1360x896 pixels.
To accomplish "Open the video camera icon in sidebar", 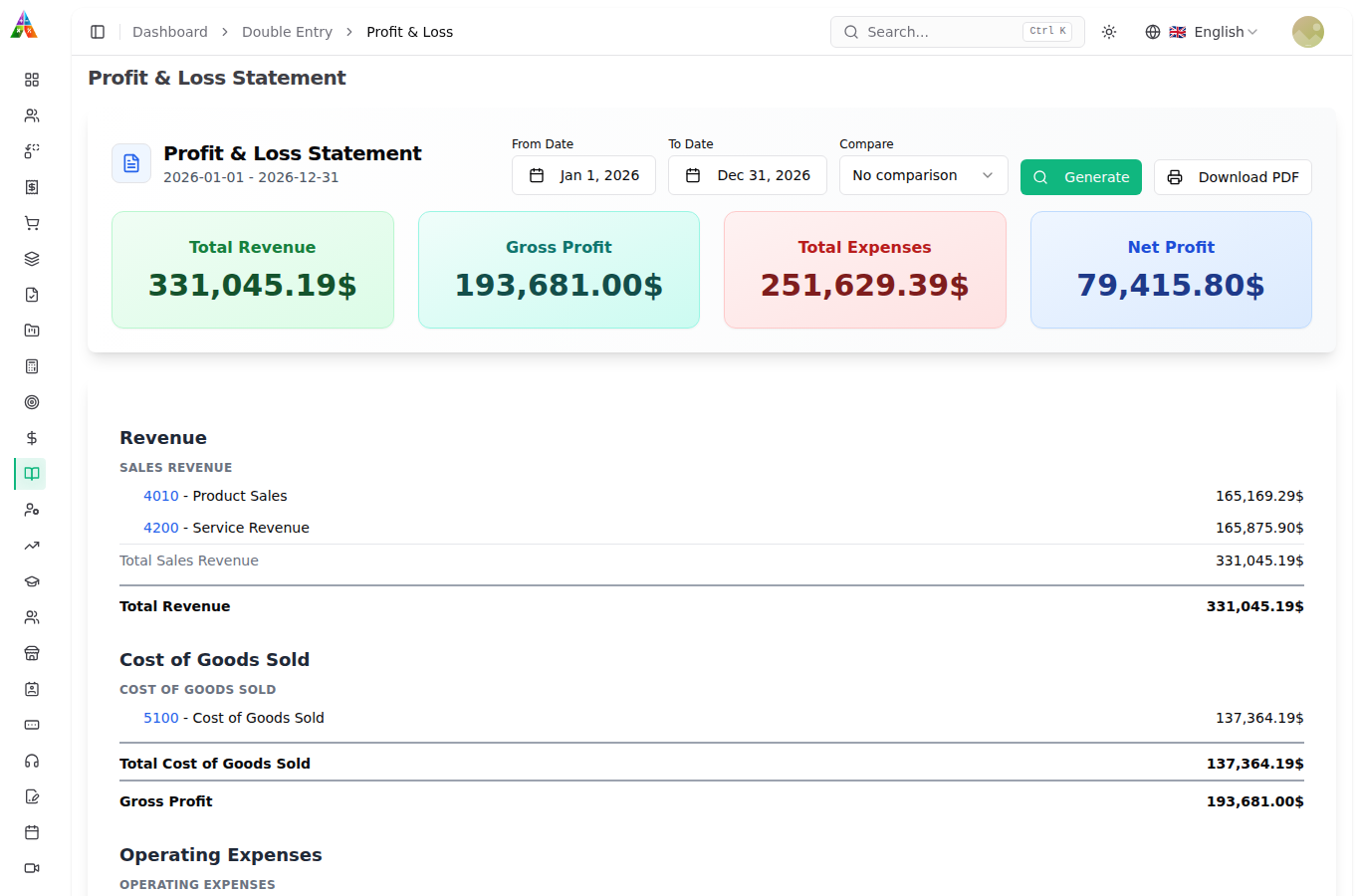I will coord(32,868).
